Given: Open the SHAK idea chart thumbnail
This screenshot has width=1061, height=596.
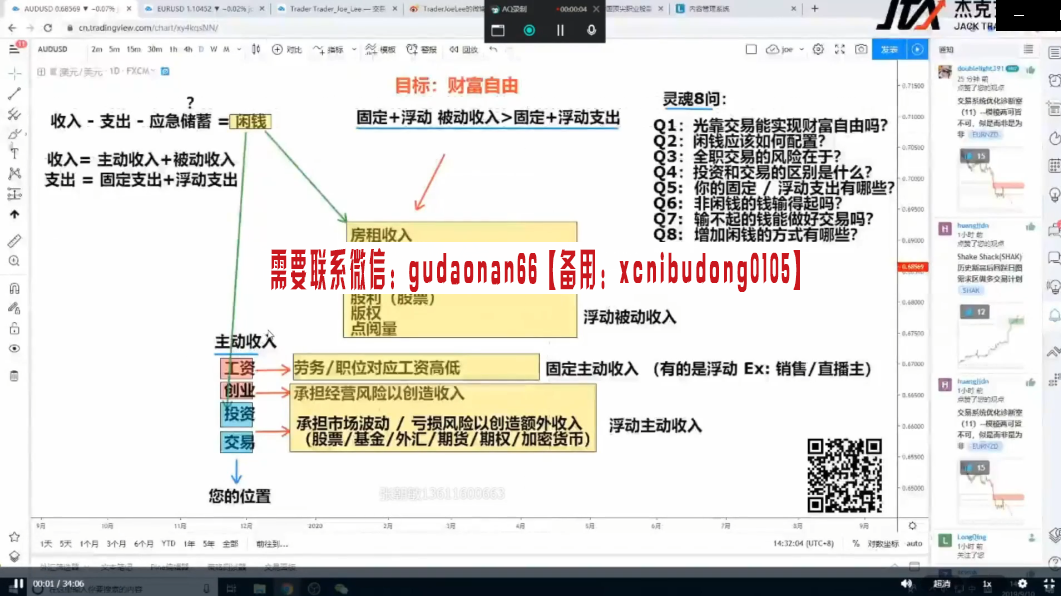Looking at the screenshot, I should click(x=991, y=335).
